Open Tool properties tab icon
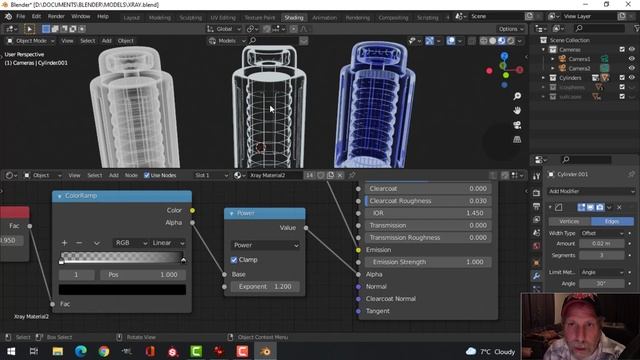The height and width of the screenshot is (360, 640). [536, 176]
